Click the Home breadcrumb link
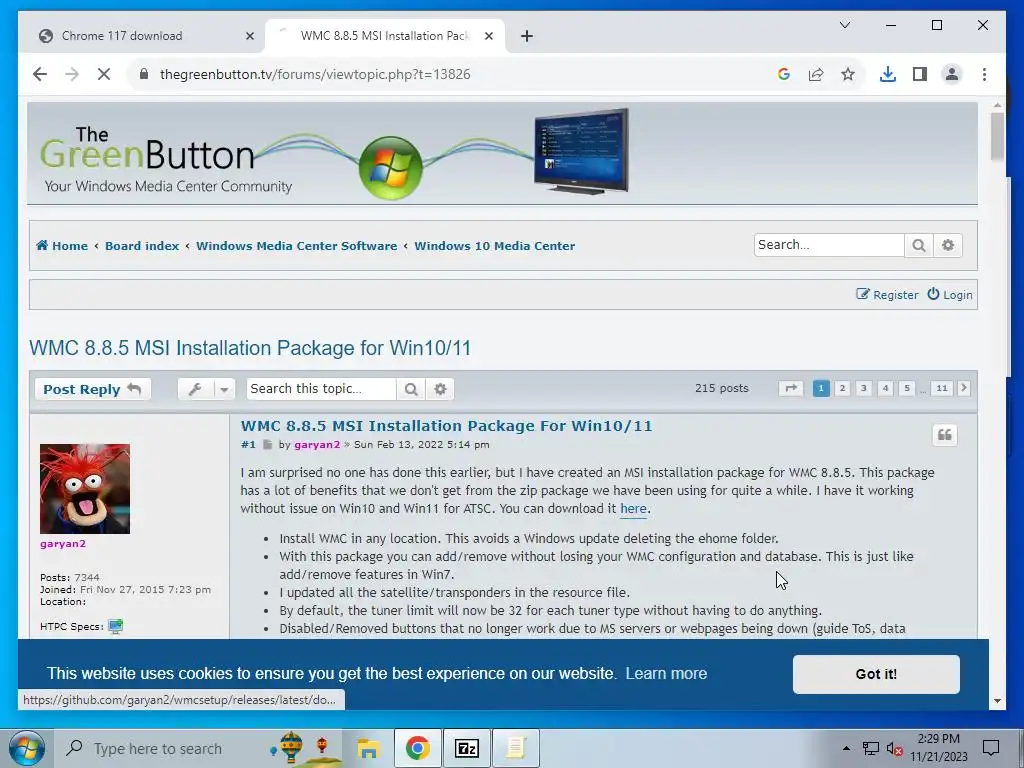Viewport: 1024px width, 768px height. 62,246
